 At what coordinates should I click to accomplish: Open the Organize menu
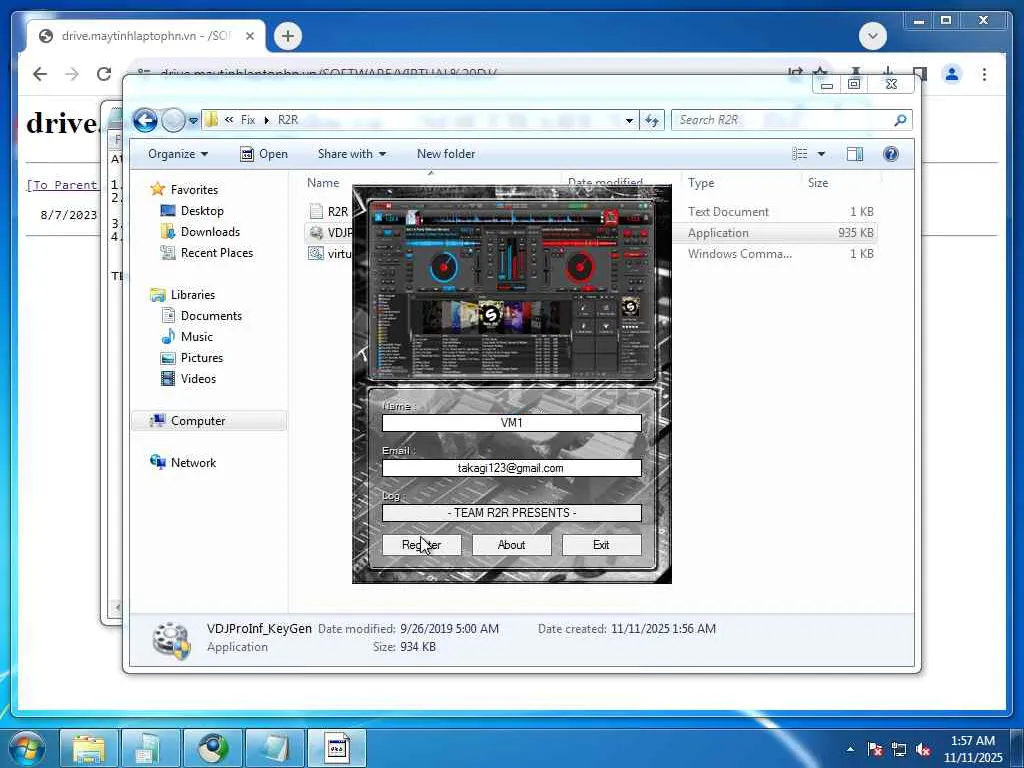178,154
